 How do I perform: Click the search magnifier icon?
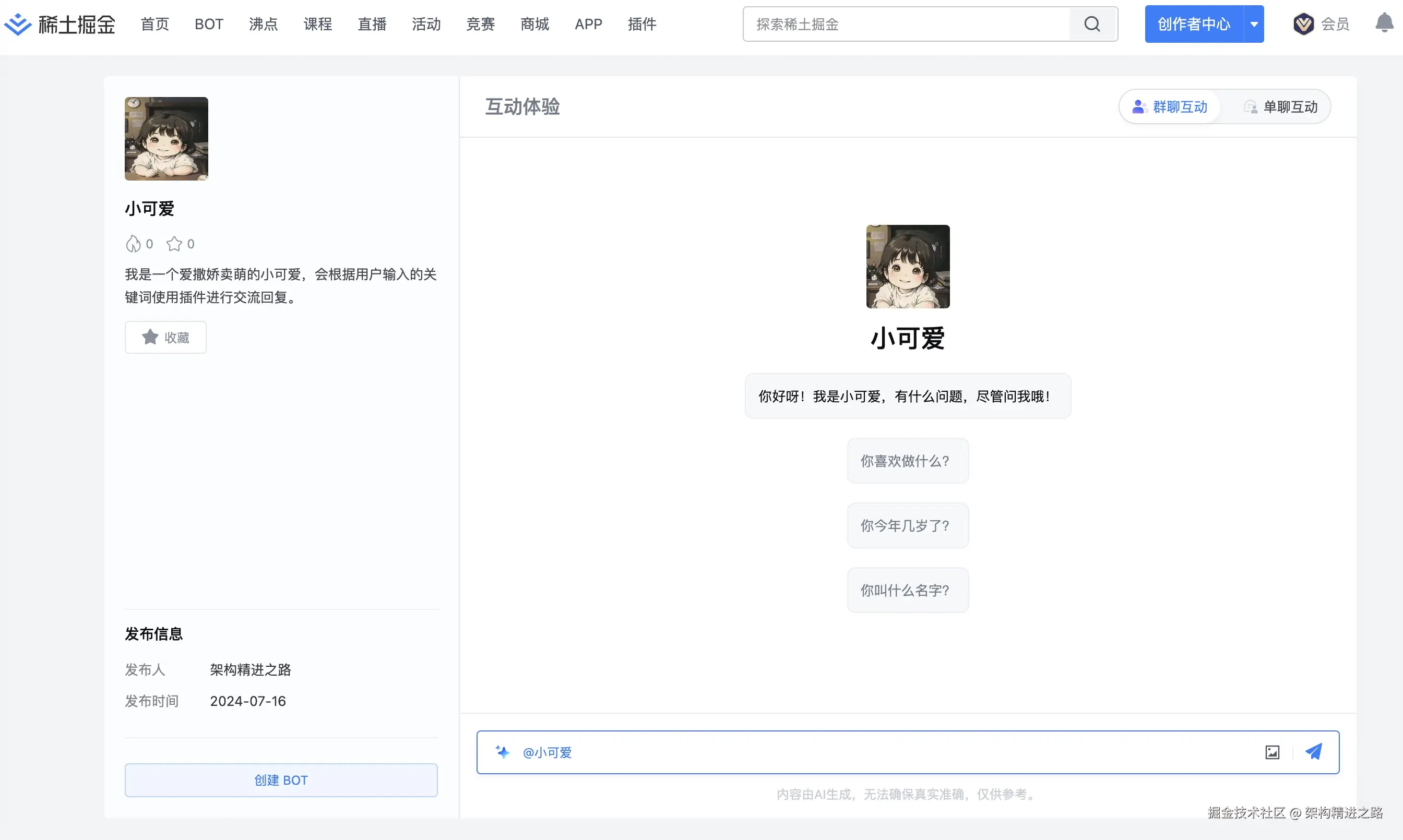coord(1092,25)
